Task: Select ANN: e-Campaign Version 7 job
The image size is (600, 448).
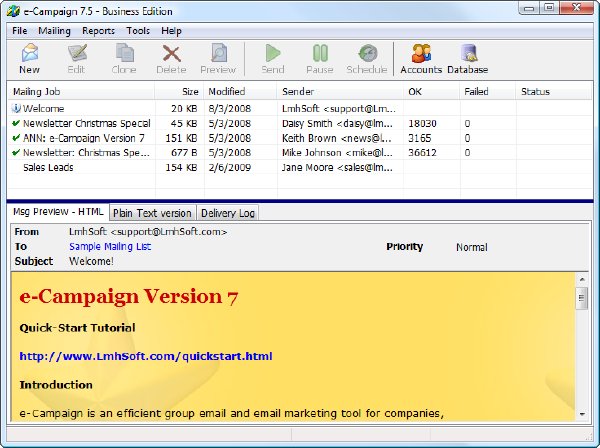Action: 84,138
